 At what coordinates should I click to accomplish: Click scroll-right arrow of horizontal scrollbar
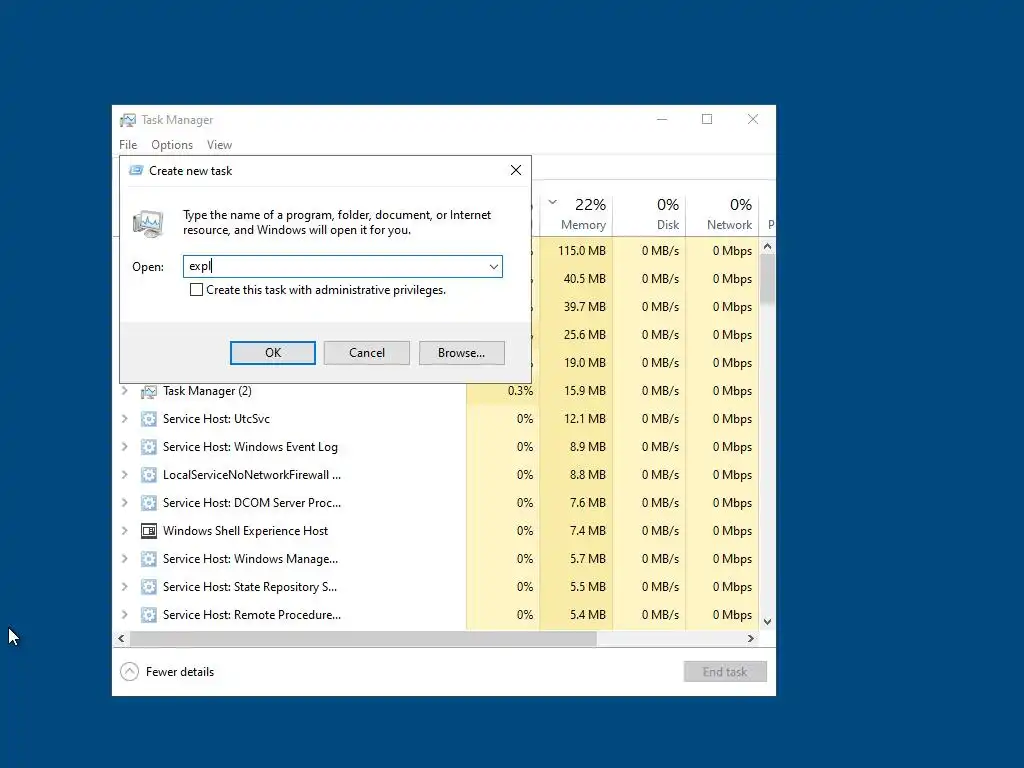coord(751,639)
